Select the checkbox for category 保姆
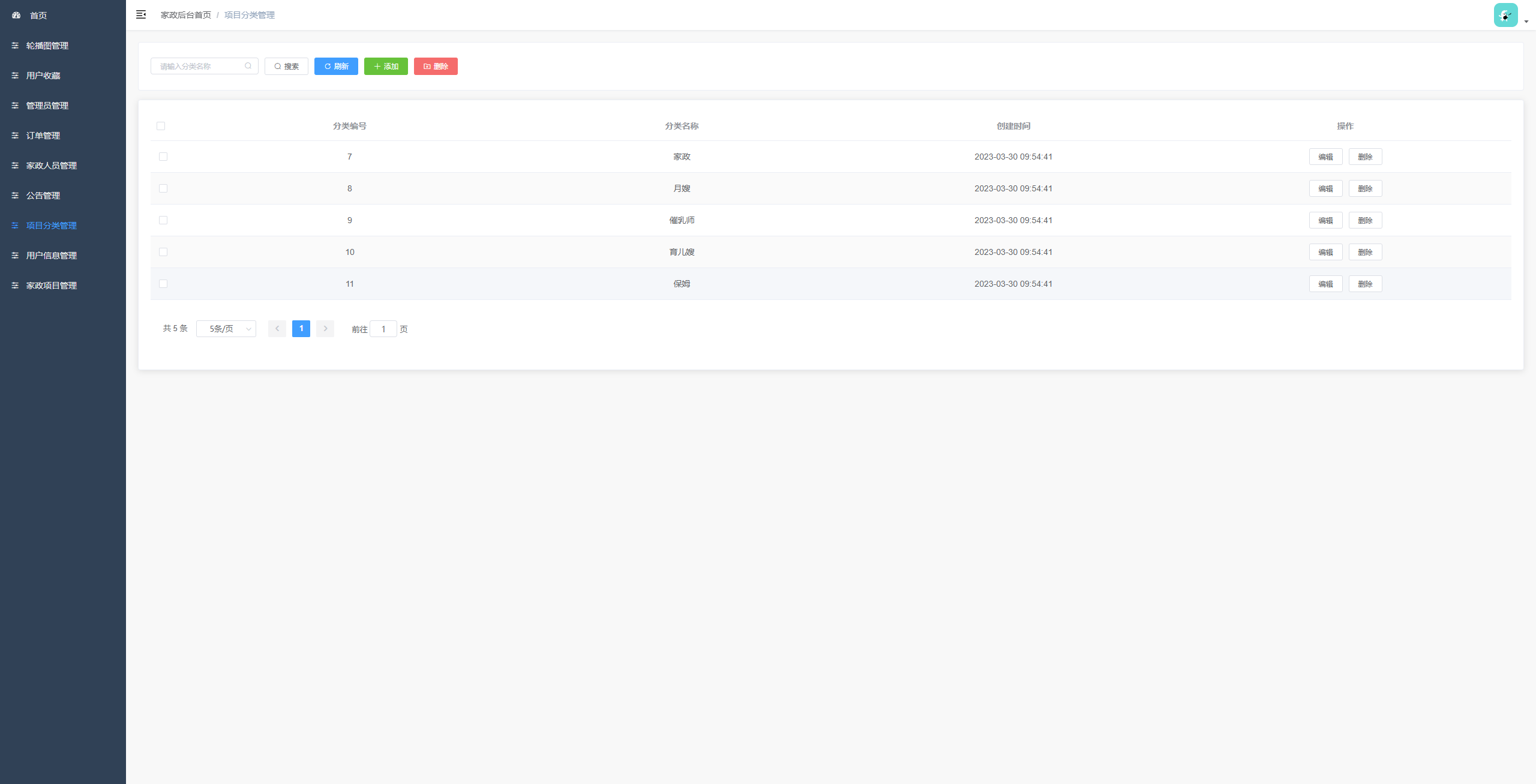 [x=163, y=284]
